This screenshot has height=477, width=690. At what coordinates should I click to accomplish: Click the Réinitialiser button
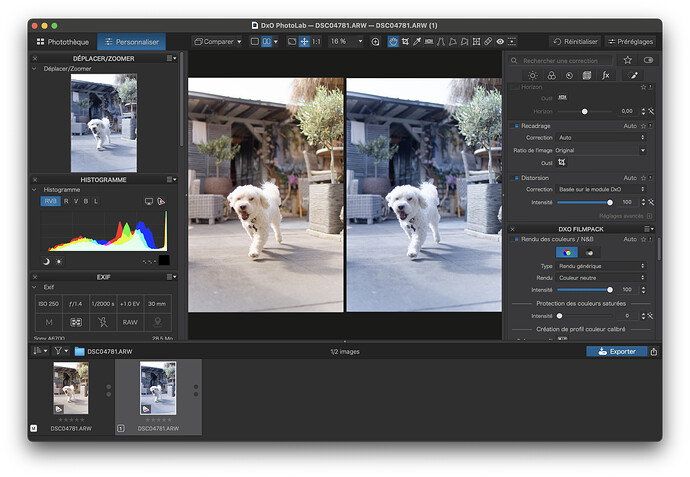click(x=575, y=41)
